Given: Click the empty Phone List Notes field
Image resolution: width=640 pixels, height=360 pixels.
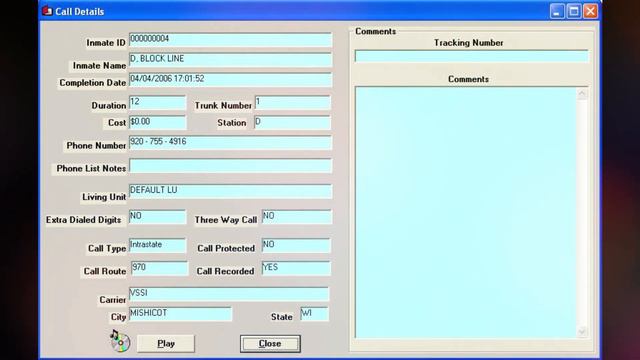Looking at the screenshot, I should click(x=230, y=166).
